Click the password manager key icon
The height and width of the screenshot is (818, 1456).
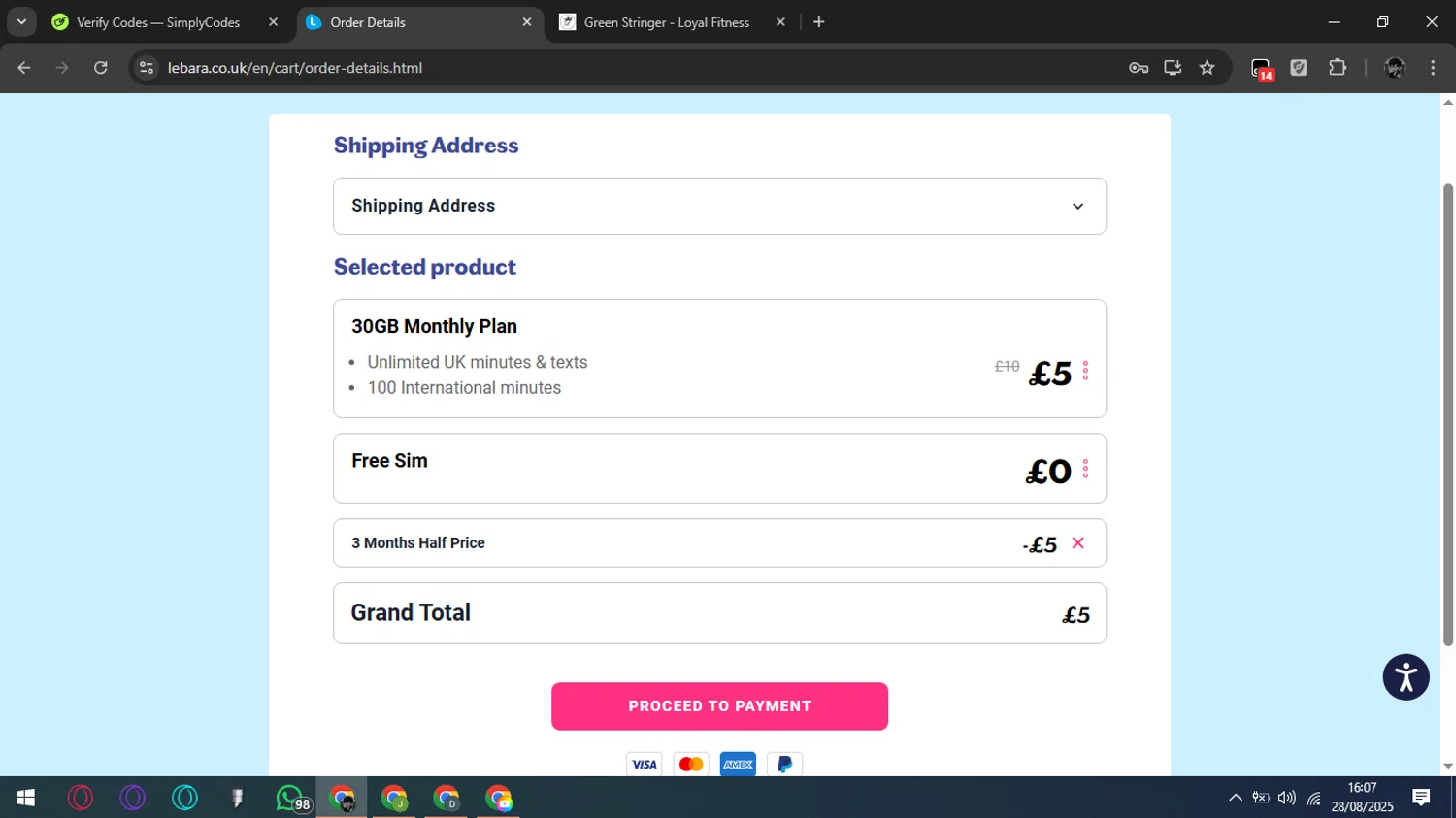click(x=1139, y=68)
